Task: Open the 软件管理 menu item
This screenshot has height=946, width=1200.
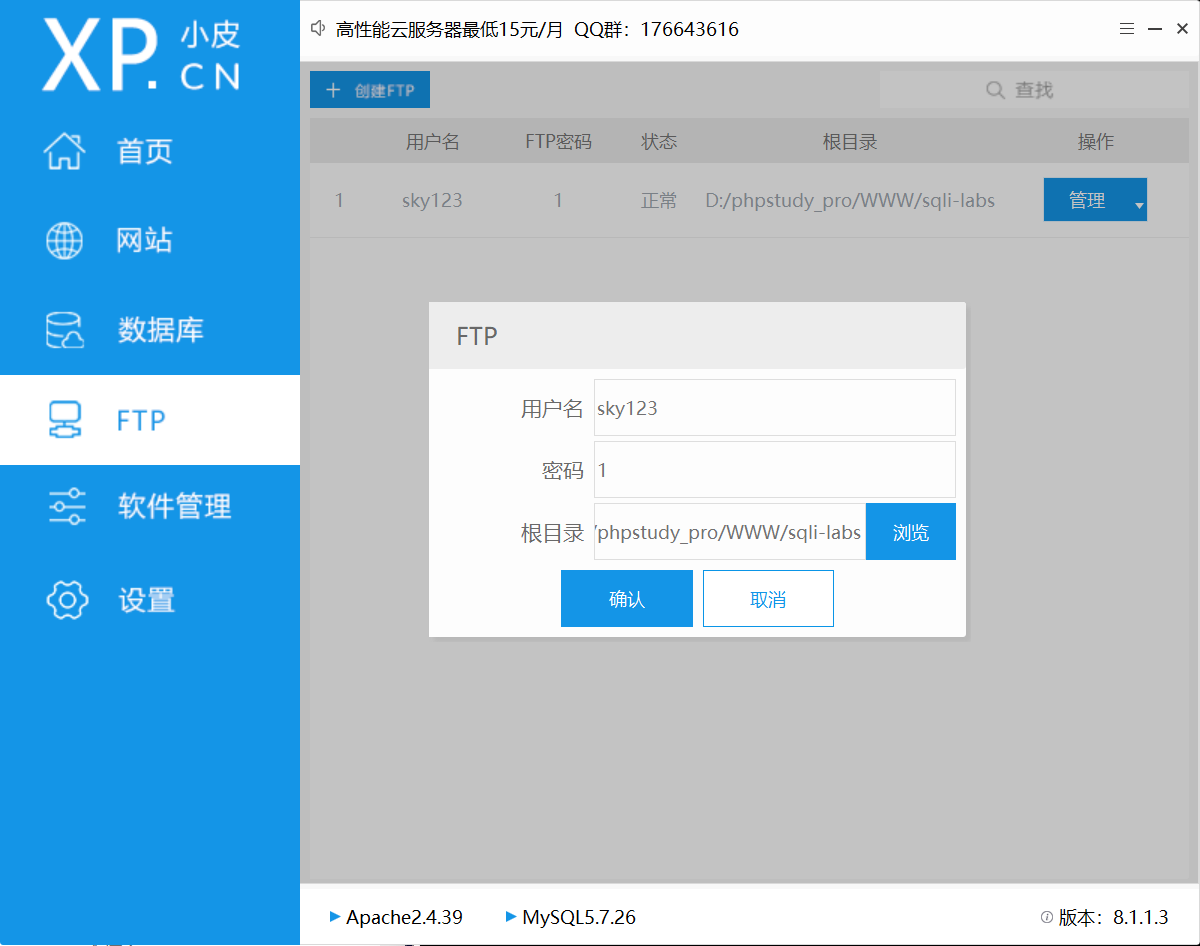Action: point(174,507)
